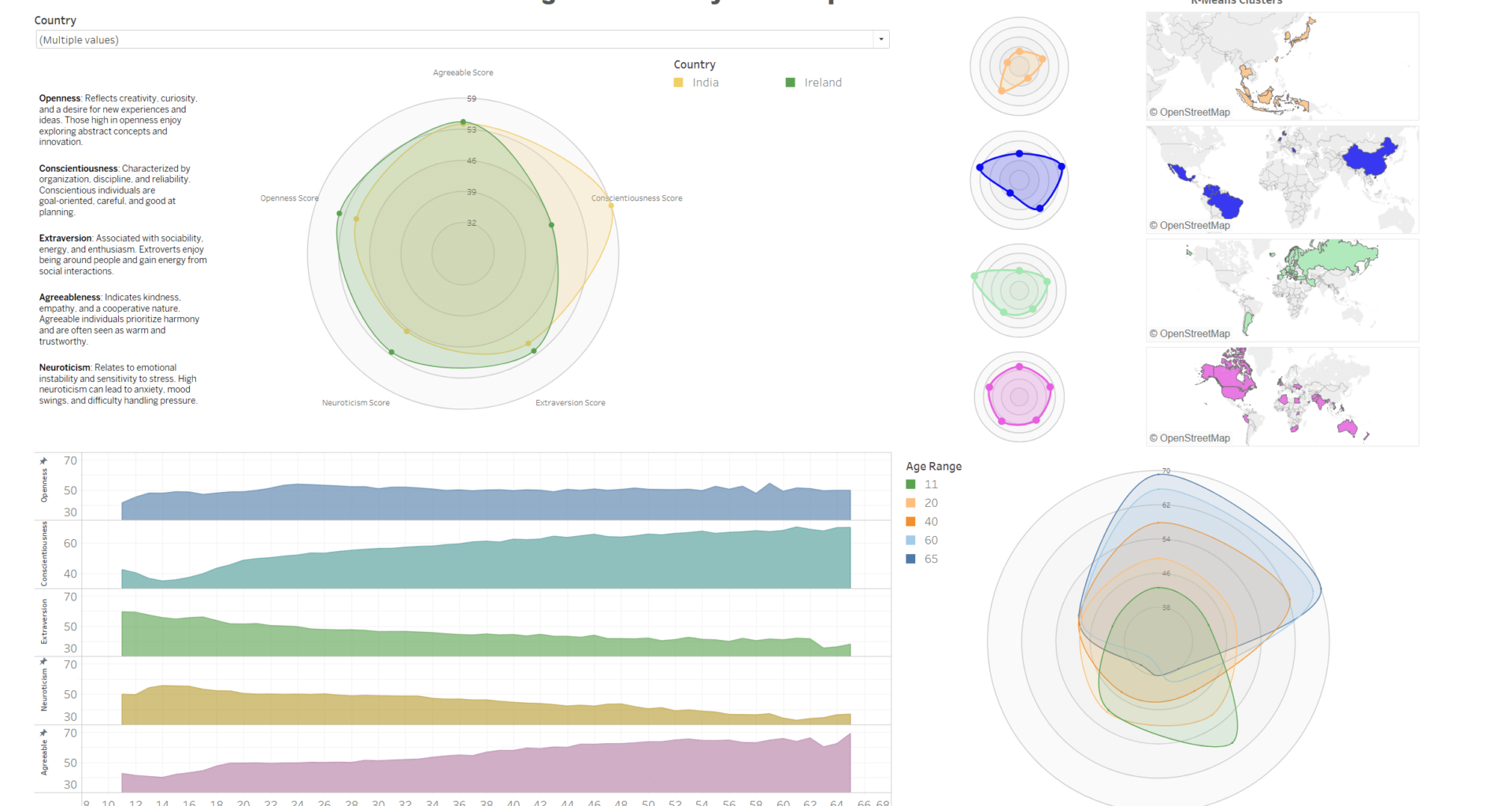The width and height of the screenshot is (1512, 806).
Task: Click the pin icon beside the Agreeable axis
Action: [43, 732]
